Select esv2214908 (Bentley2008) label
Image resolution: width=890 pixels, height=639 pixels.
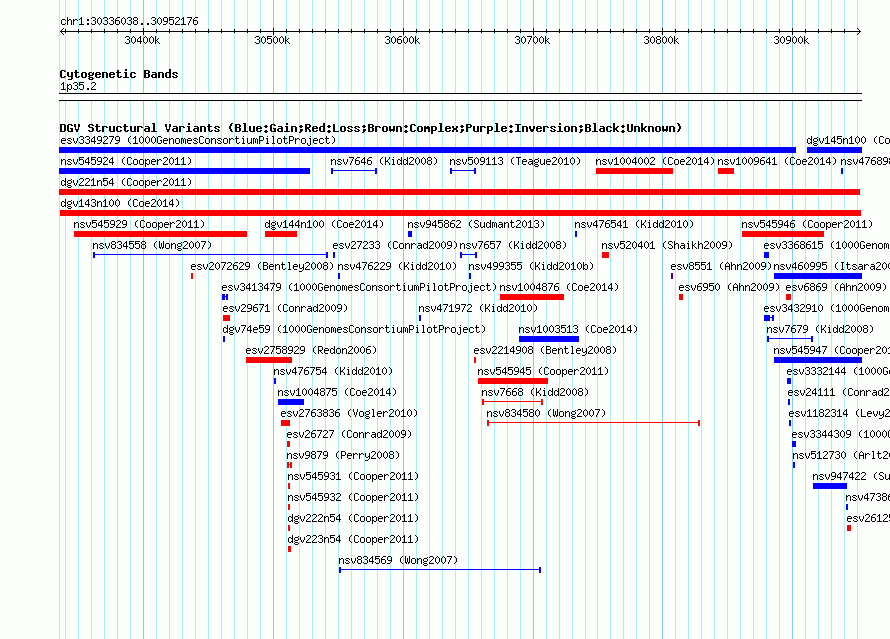click(x=545, y=350)
